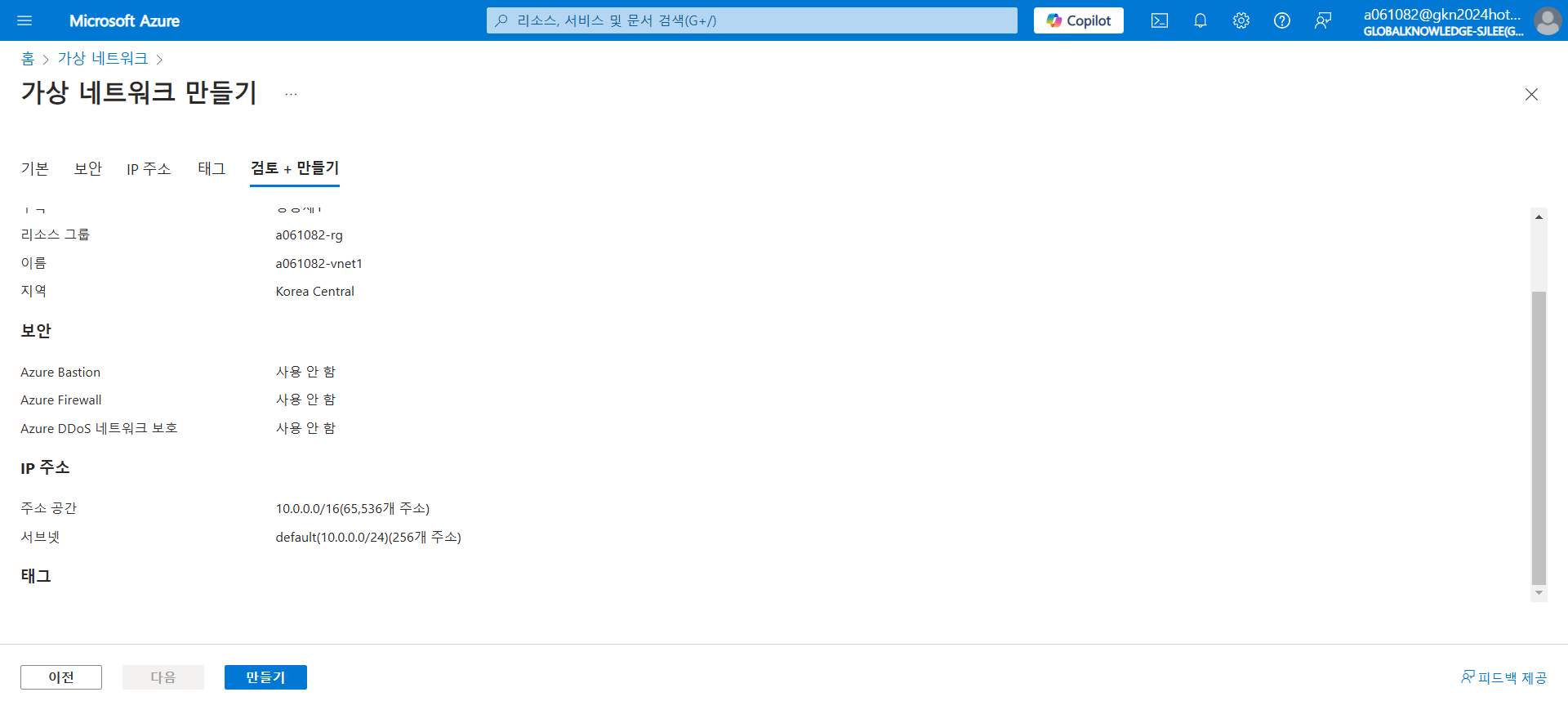Viewport: 1568px width, 710px height.
Task: Go to 홈 breadcrumb
Action: coord(28,59)
